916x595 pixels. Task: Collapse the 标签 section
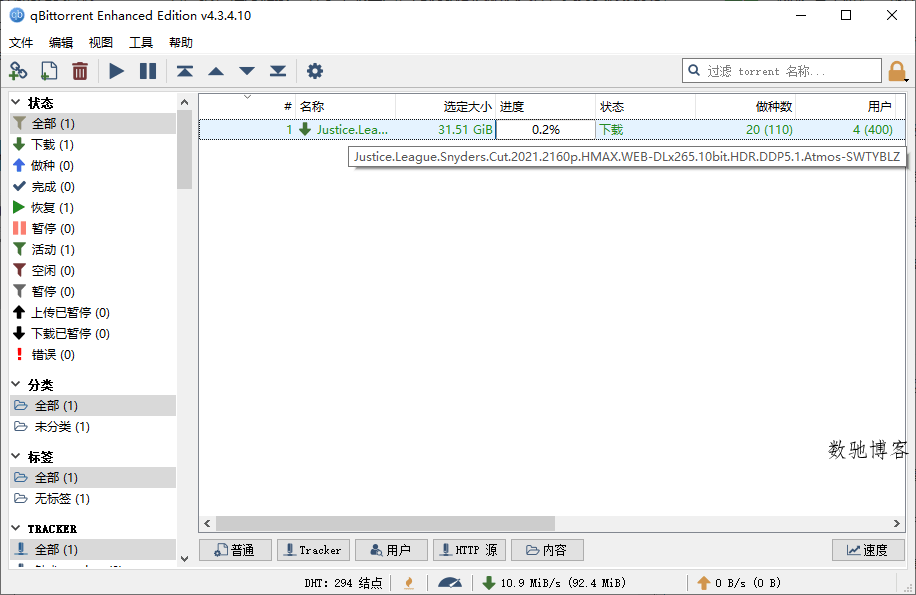coord(16,456)
